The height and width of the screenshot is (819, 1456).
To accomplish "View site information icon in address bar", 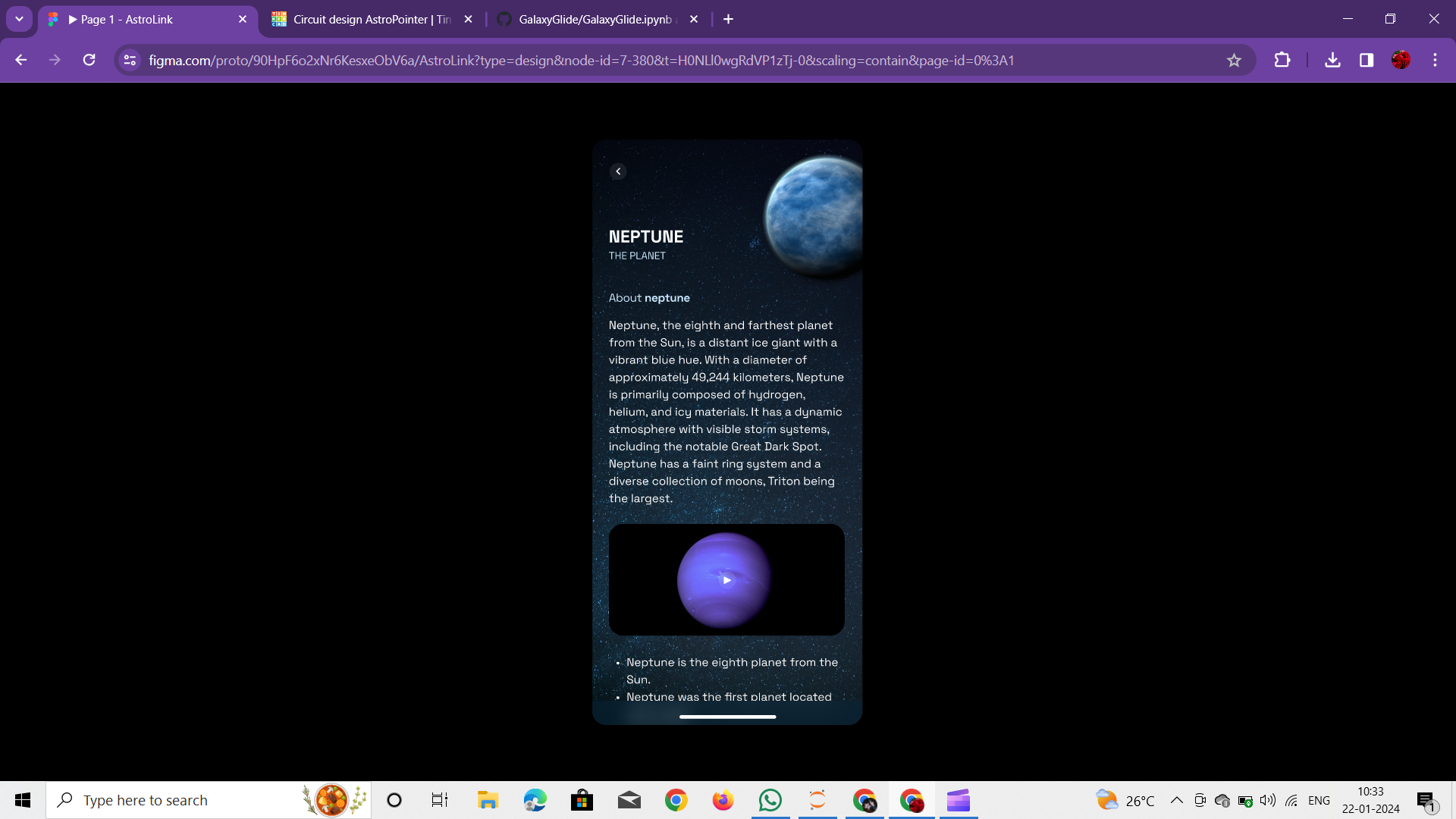I will [130, 60].
